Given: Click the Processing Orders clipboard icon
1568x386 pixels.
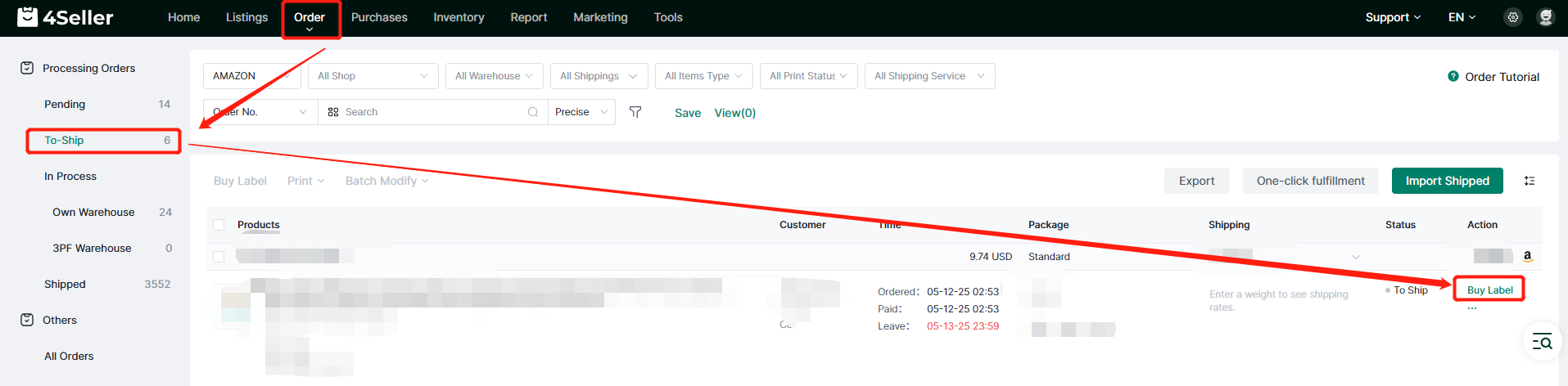Looking at the screenshot, I should coord(27,68).
